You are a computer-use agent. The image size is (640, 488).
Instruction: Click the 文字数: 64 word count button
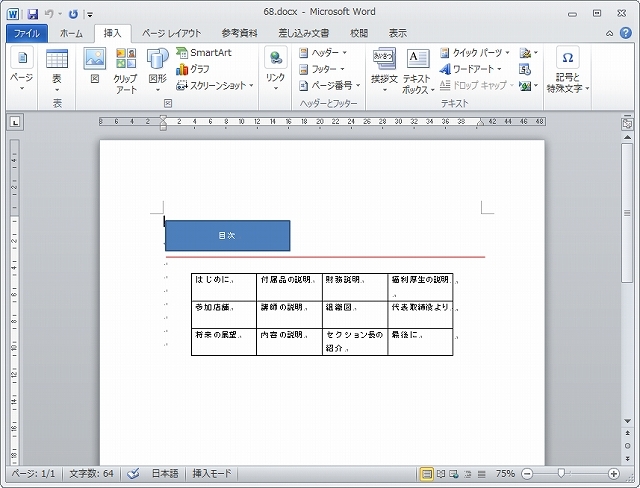(92, 473)
